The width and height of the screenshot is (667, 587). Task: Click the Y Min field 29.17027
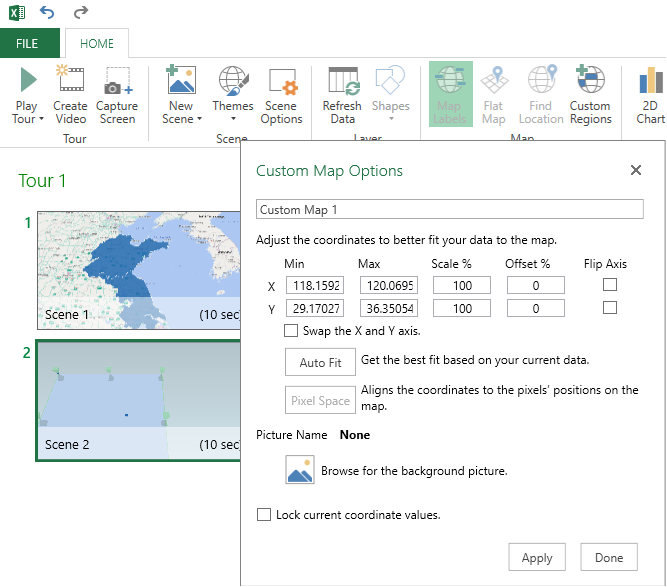click(315, 308)
